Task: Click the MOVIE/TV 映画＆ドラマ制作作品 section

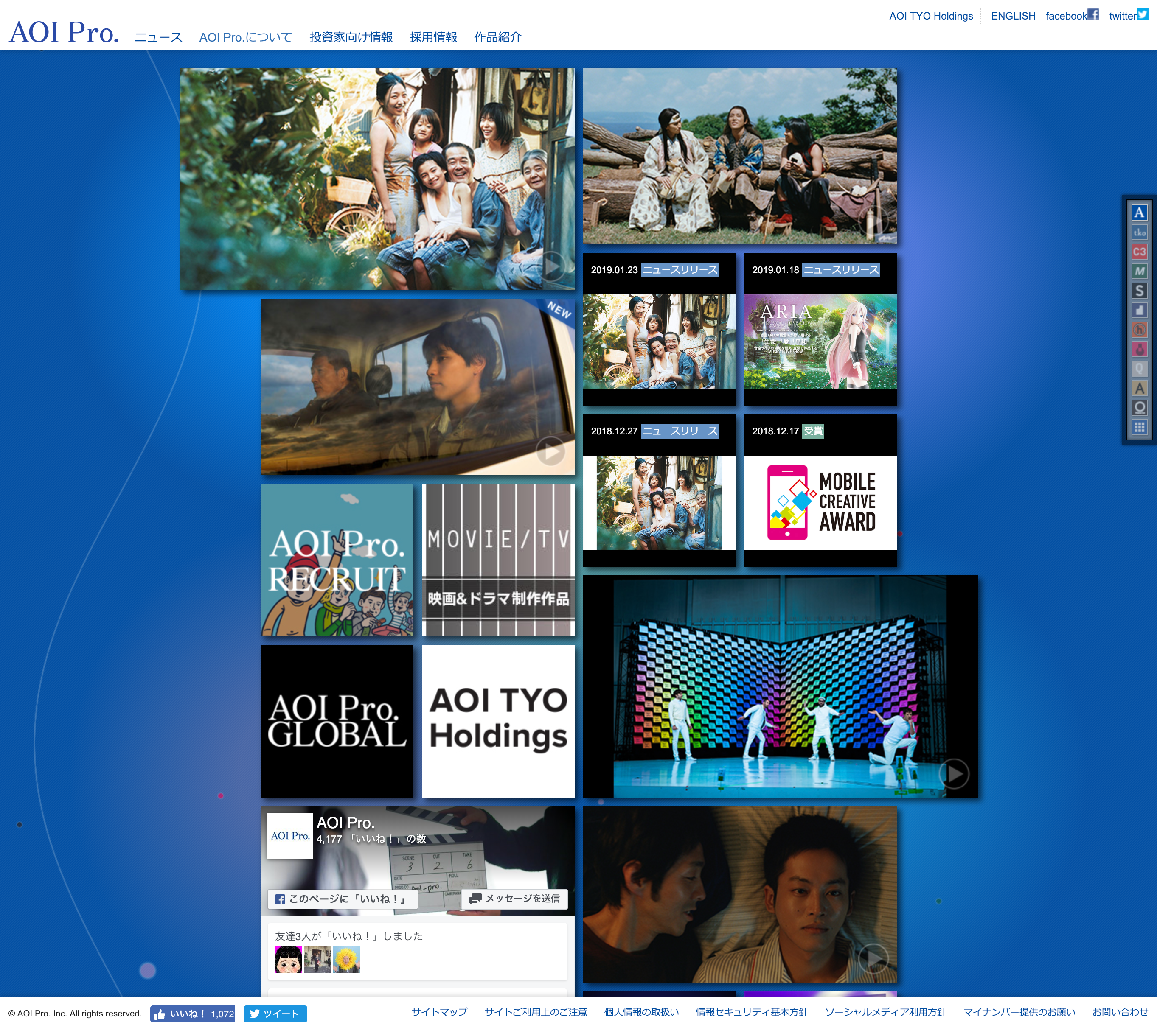Action: point(497,559)
